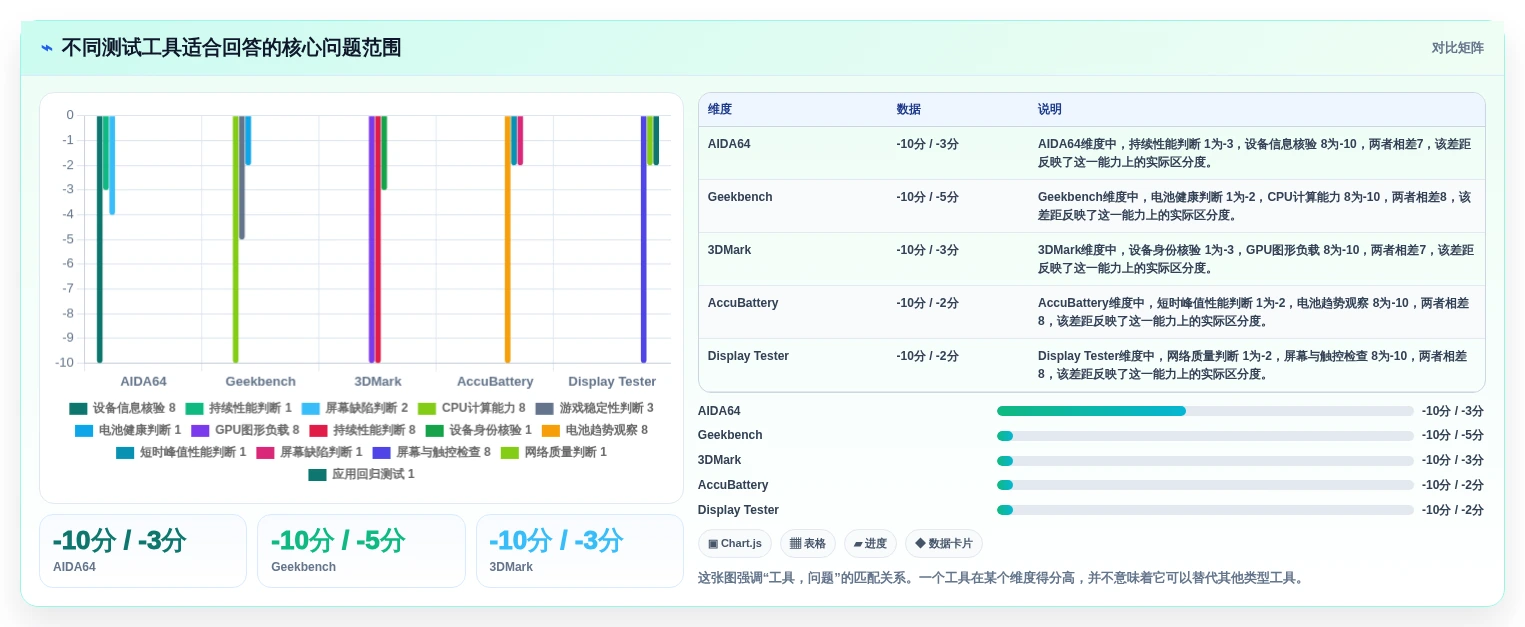Toggle the GPU图形负载 8 legend item
The height and width of the screenshot is (627, 1525).
tap(245, 430)
